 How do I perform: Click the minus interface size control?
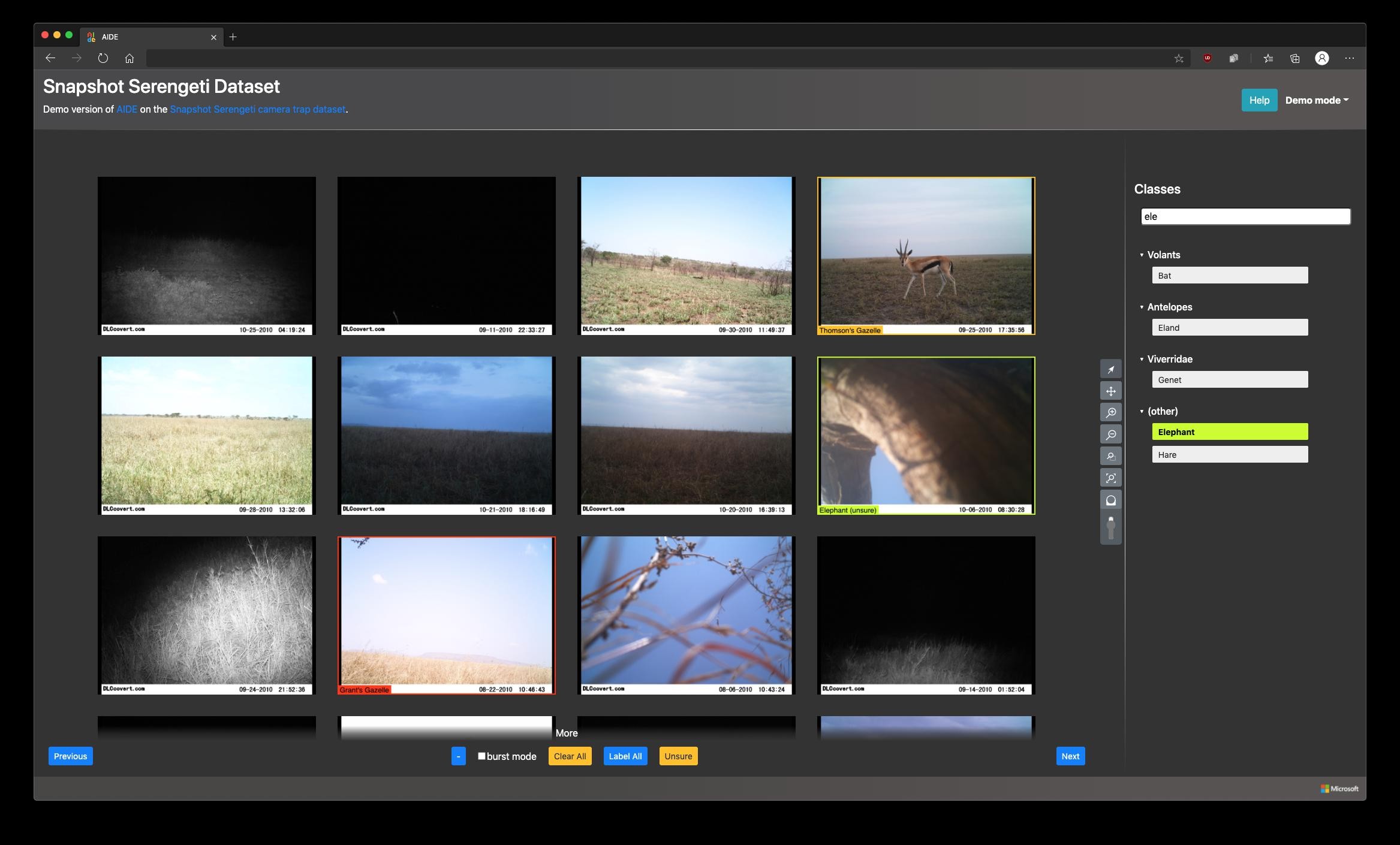click(459, 756)
